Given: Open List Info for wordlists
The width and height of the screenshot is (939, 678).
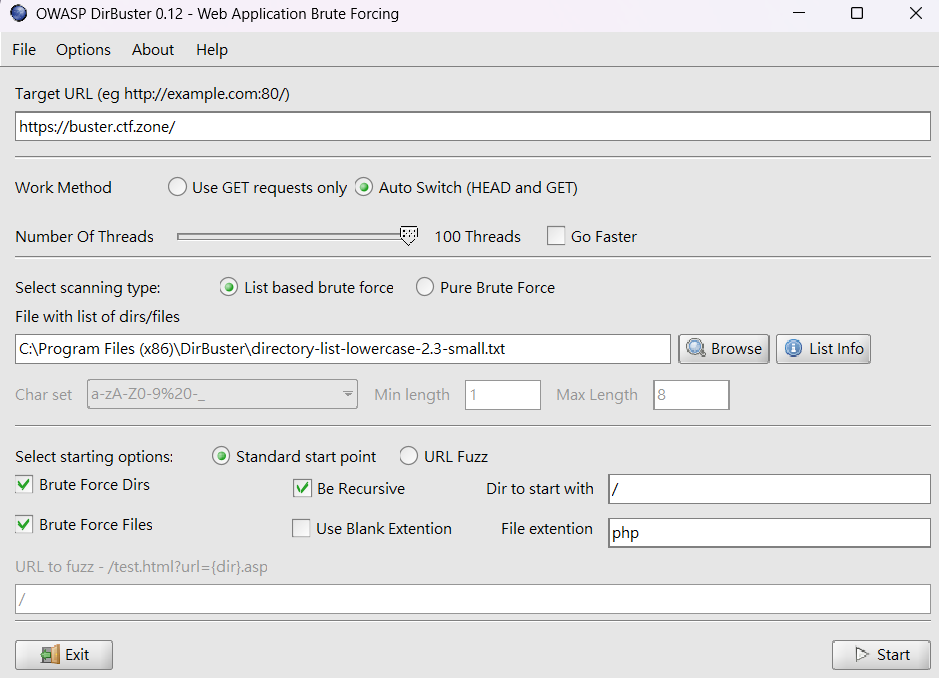Looking at the screenshot, I should click(x=823, y=348).
